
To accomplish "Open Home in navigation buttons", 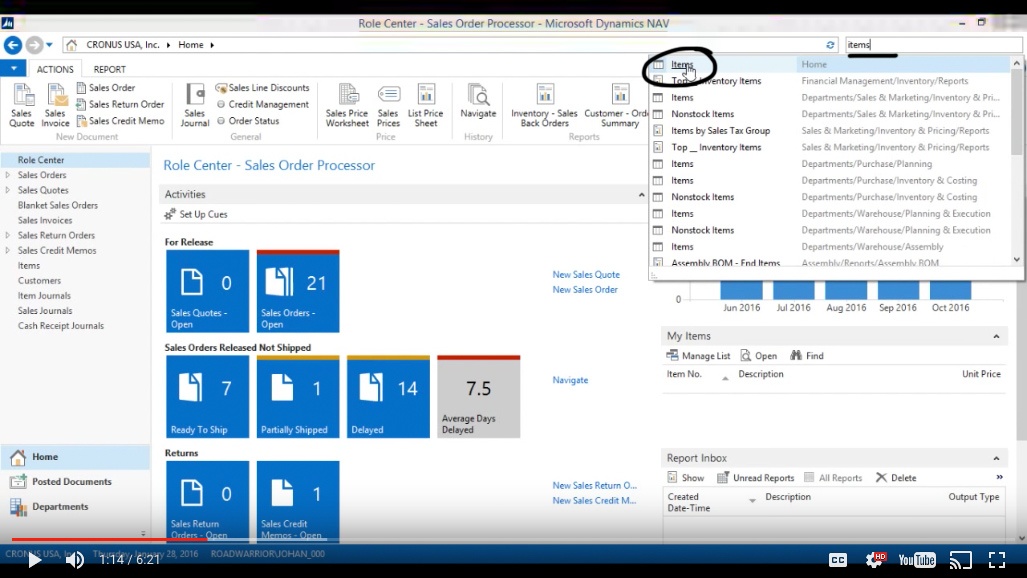I will (75, 457).
